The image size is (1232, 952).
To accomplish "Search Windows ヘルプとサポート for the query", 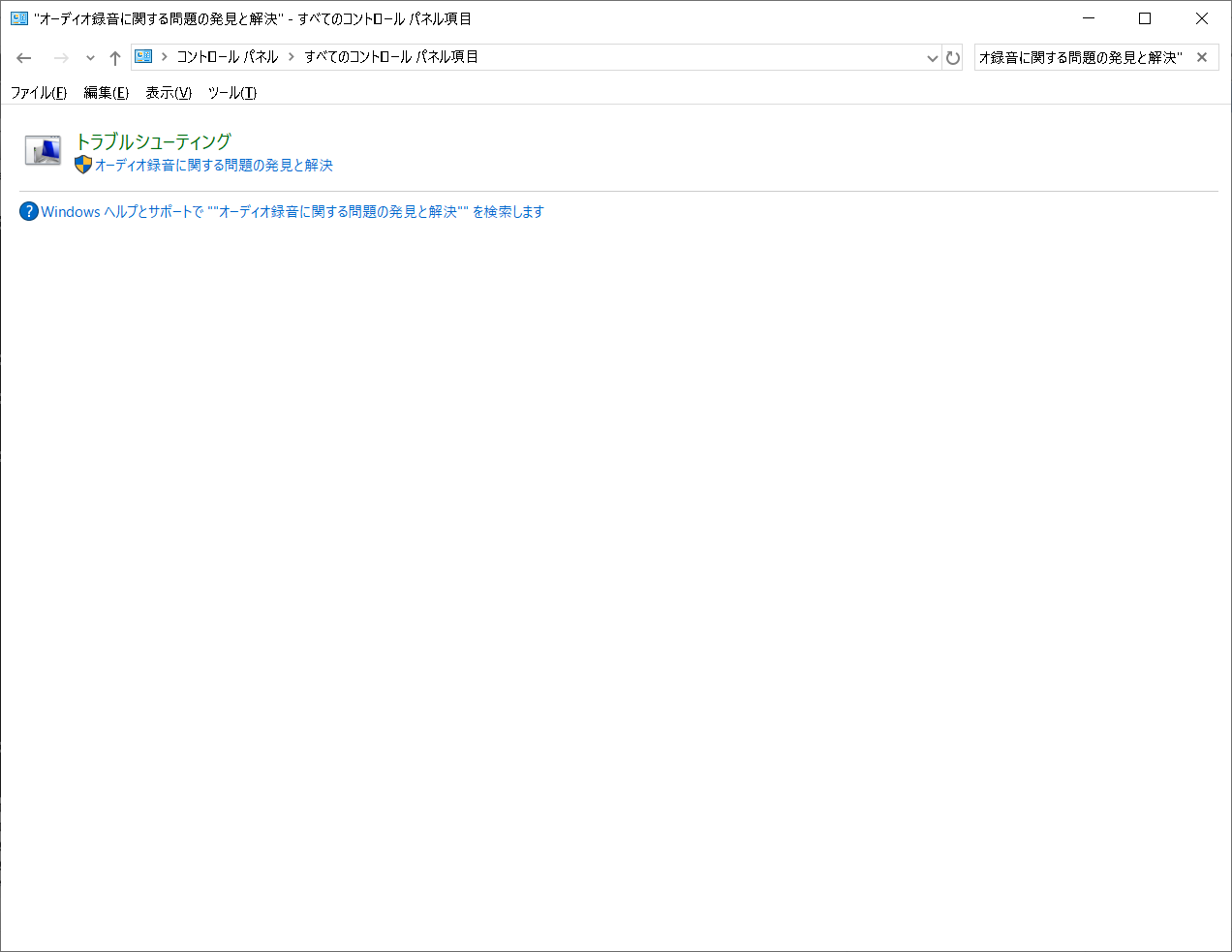I will pyautogui.click(x=291, y=211).
